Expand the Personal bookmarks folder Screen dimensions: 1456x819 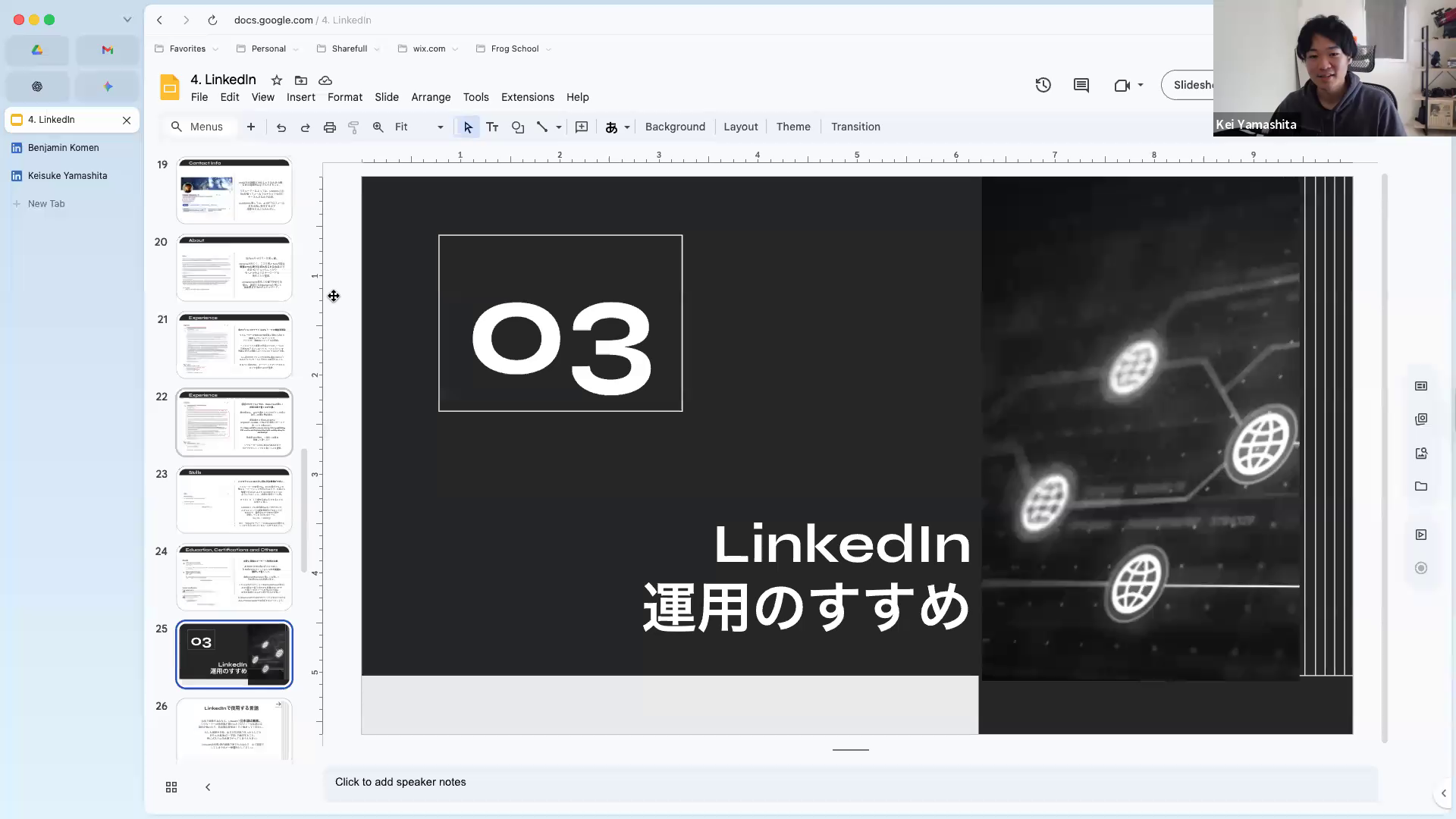tap(268, 49)
